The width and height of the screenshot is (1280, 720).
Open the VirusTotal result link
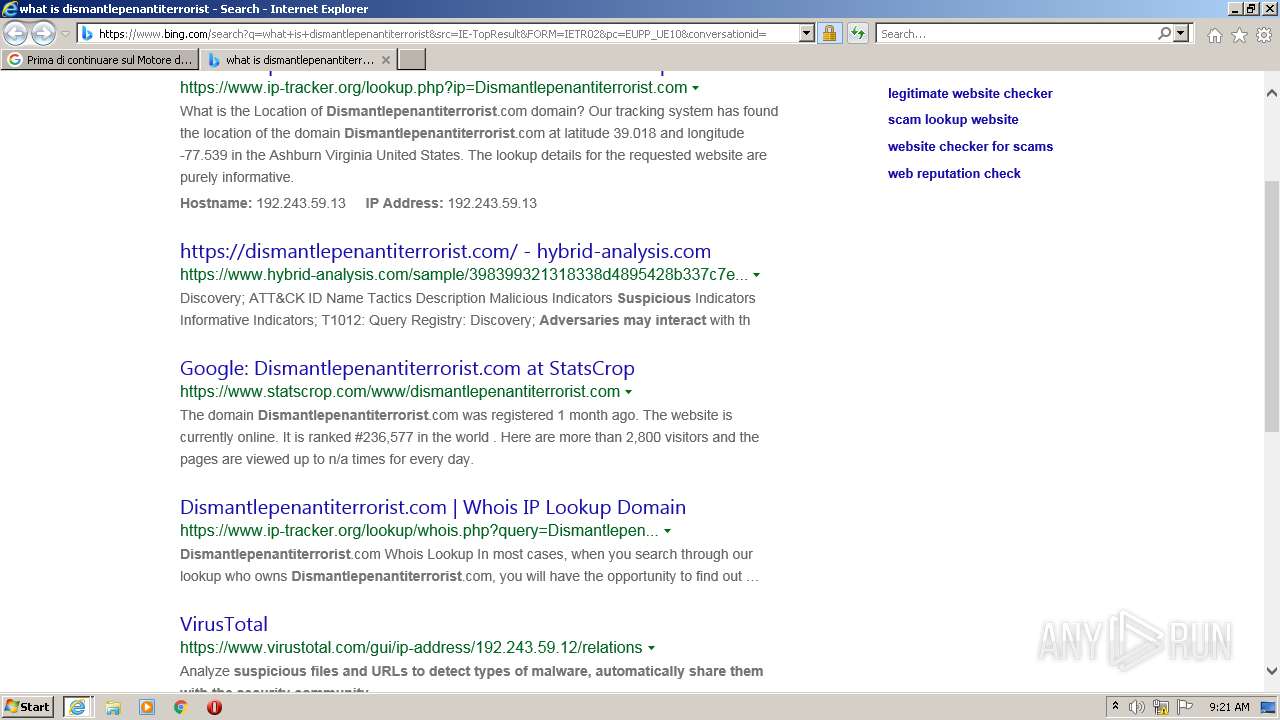[224, 624]
